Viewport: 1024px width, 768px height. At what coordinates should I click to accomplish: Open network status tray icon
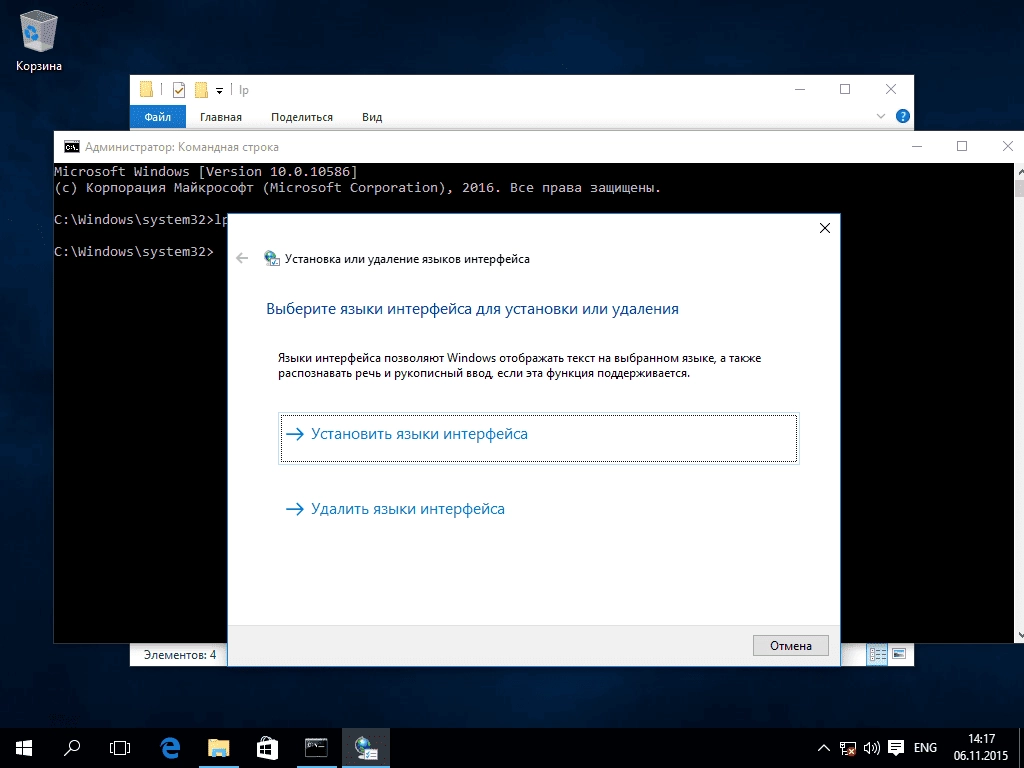[848, 748]
